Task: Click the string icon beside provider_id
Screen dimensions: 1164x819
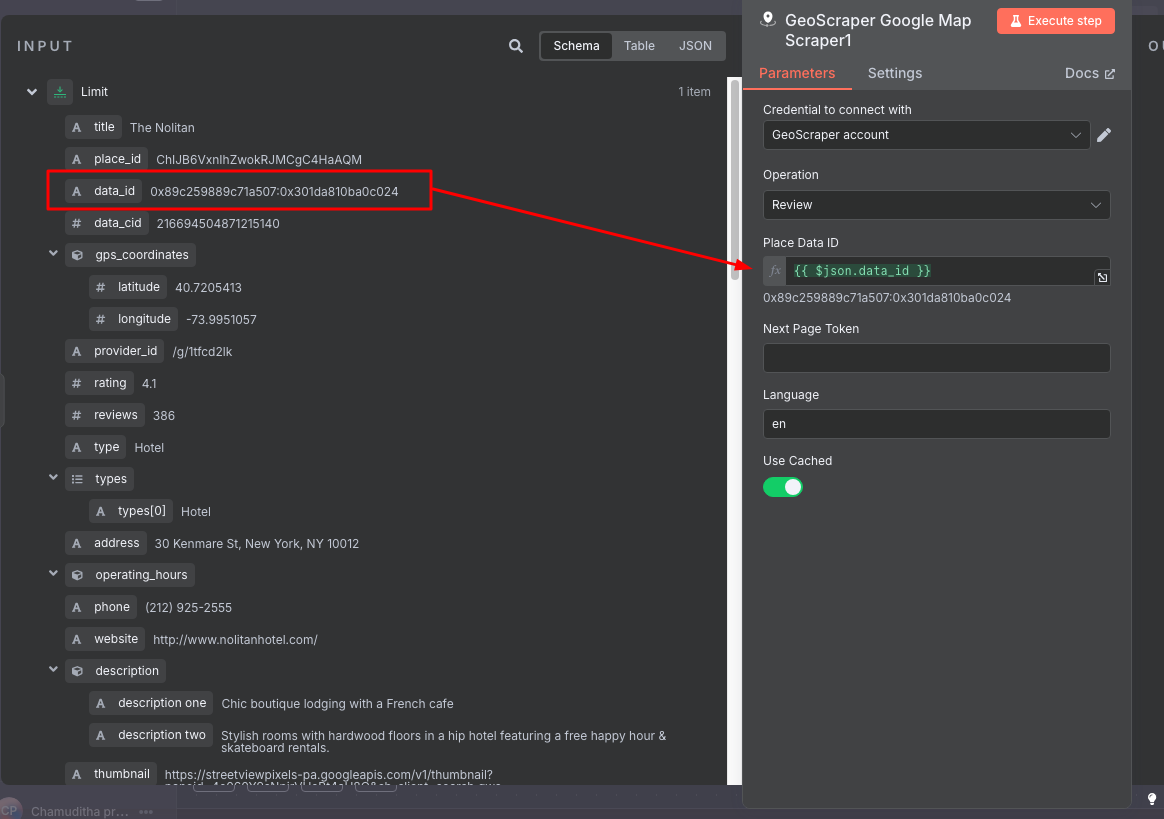Action: pyautogui.click(x=76, y=351)
